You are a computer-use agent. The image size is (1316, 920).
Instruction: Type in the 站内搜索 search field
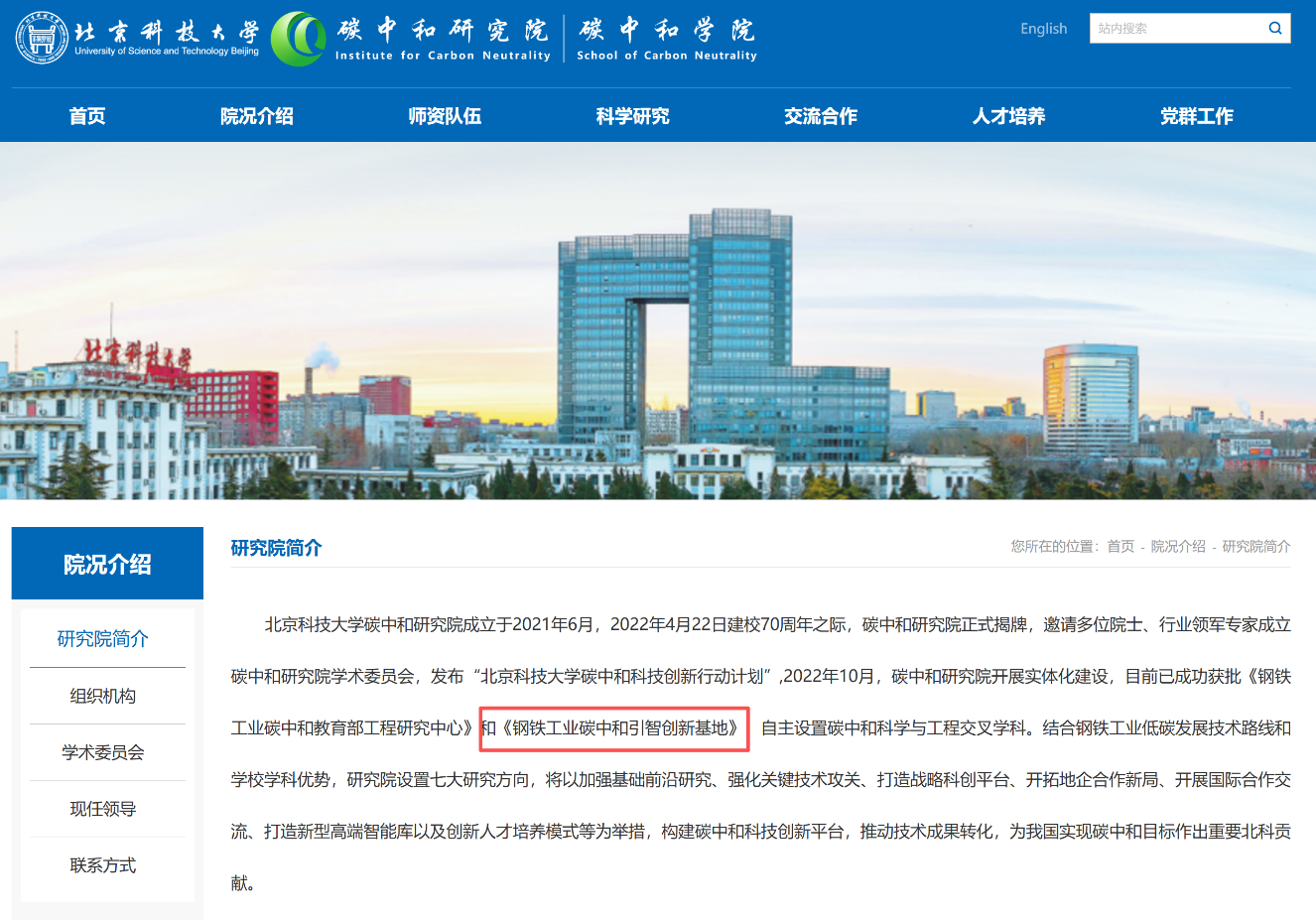[x=1176, y=29]
